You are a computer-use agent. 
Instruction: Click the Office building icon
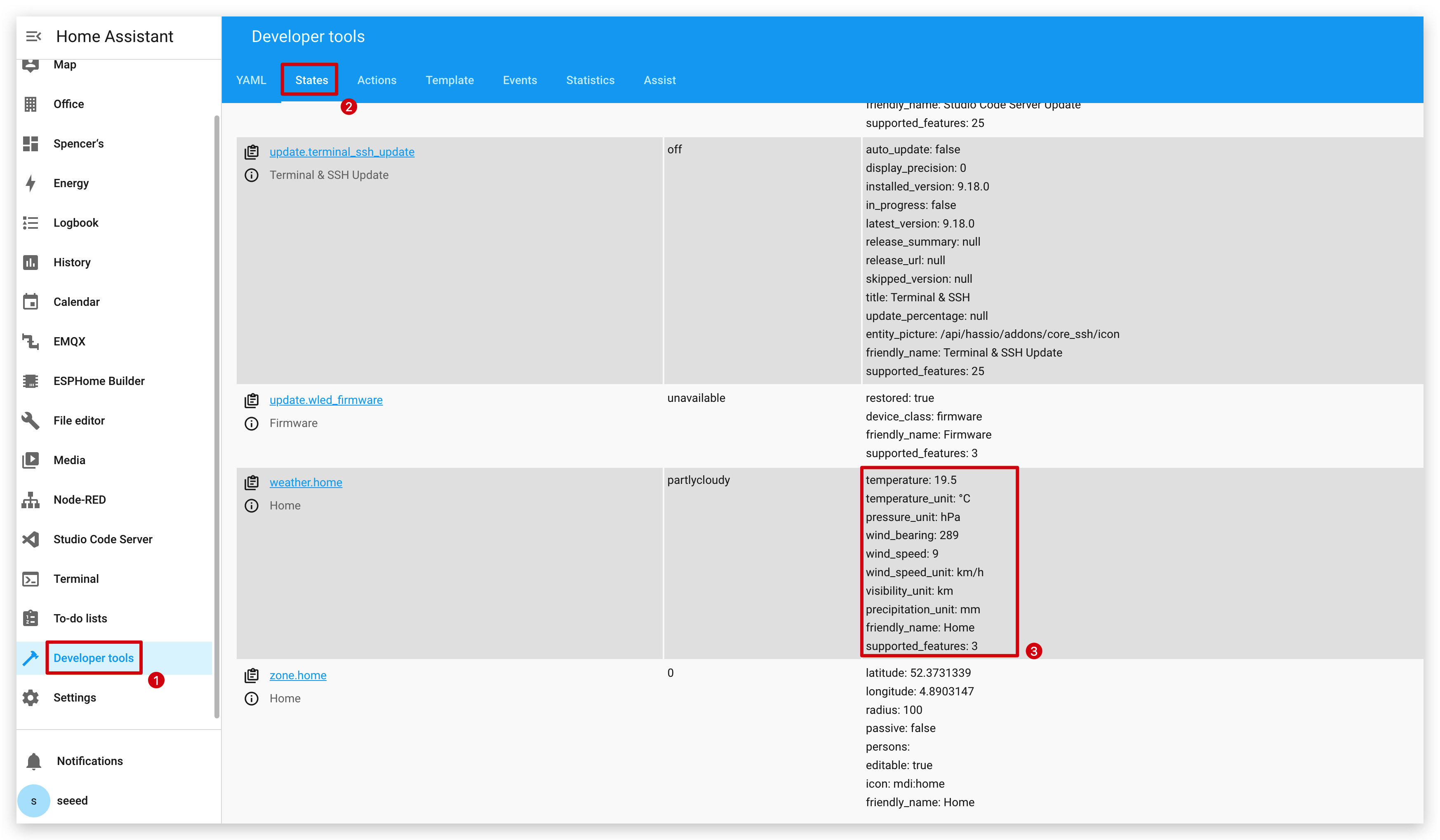click(30, 104)
